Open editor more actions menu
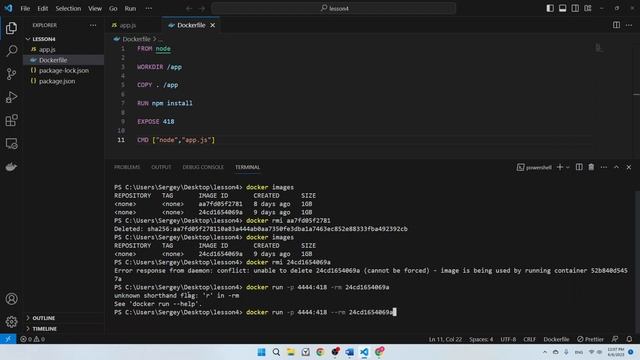Viewport: 640px width, 360px height. 629,25
